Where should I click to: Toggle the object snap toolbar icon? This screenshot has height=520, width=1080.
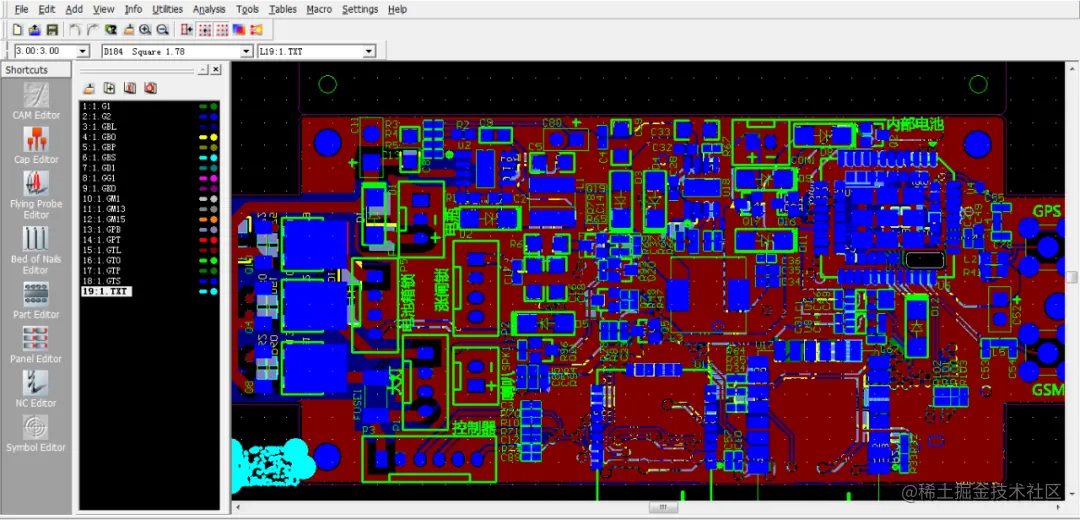click(x=187, y=30)
